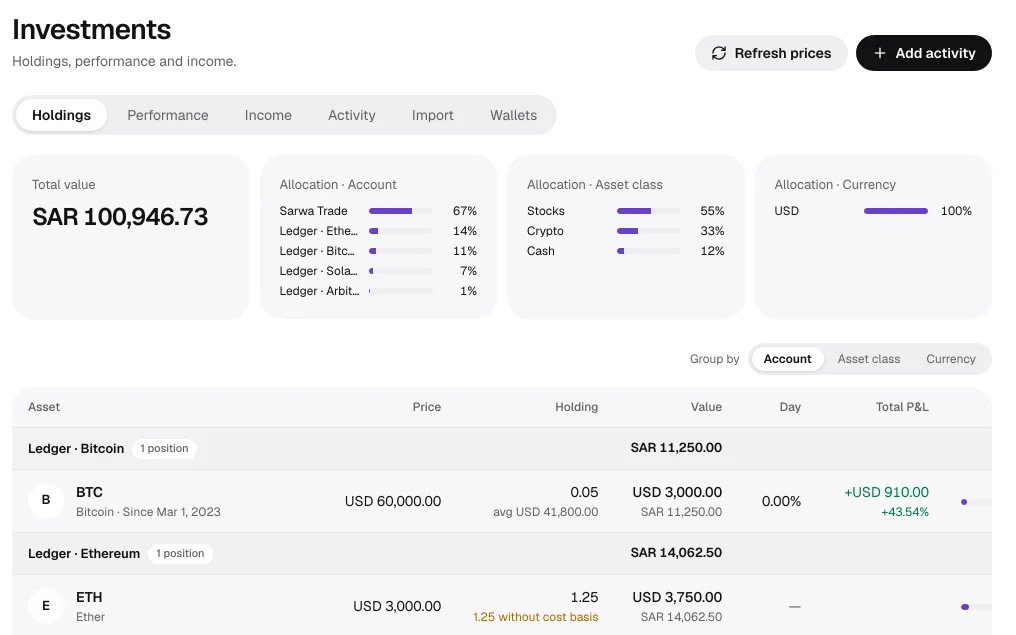Click the Total P&L column header

pos(902,407)
